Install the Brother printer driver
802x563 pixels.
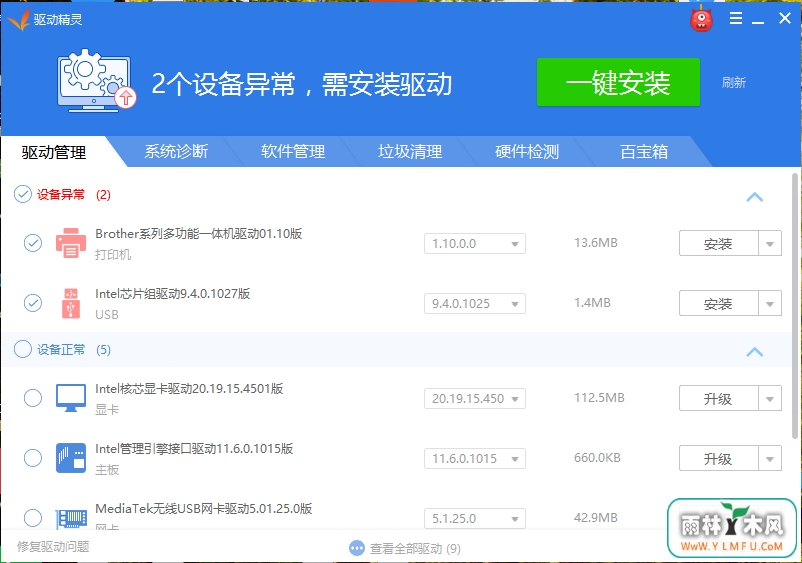718,243
